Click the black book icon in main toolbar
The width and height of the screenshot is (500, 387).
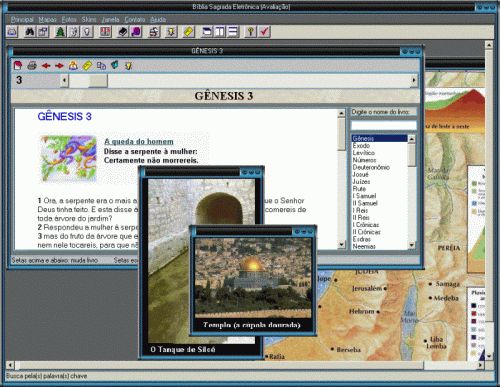[123, 32]
